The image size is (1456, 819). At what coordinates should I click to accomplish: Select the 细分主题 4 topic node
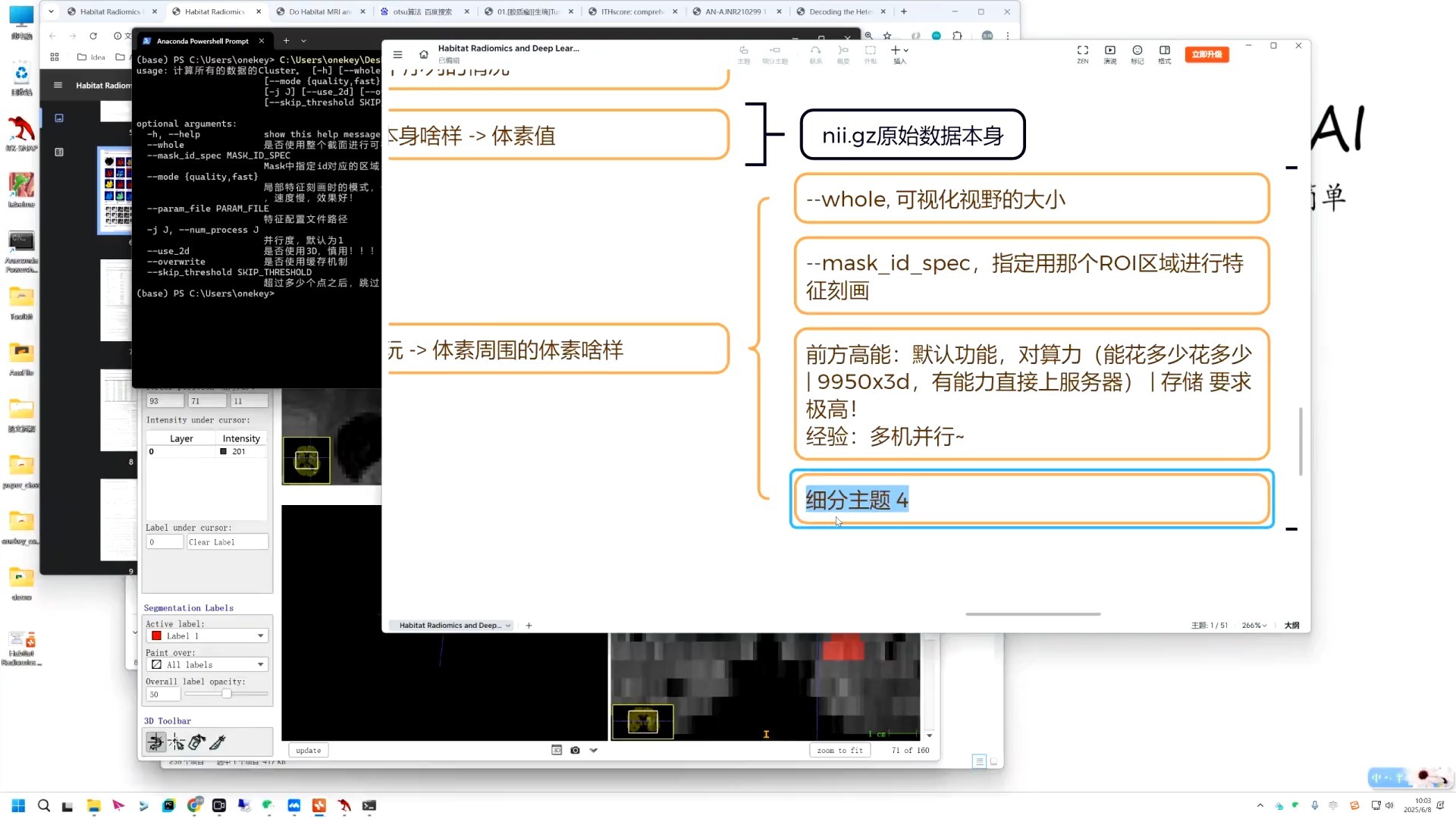coord(1031,500)
